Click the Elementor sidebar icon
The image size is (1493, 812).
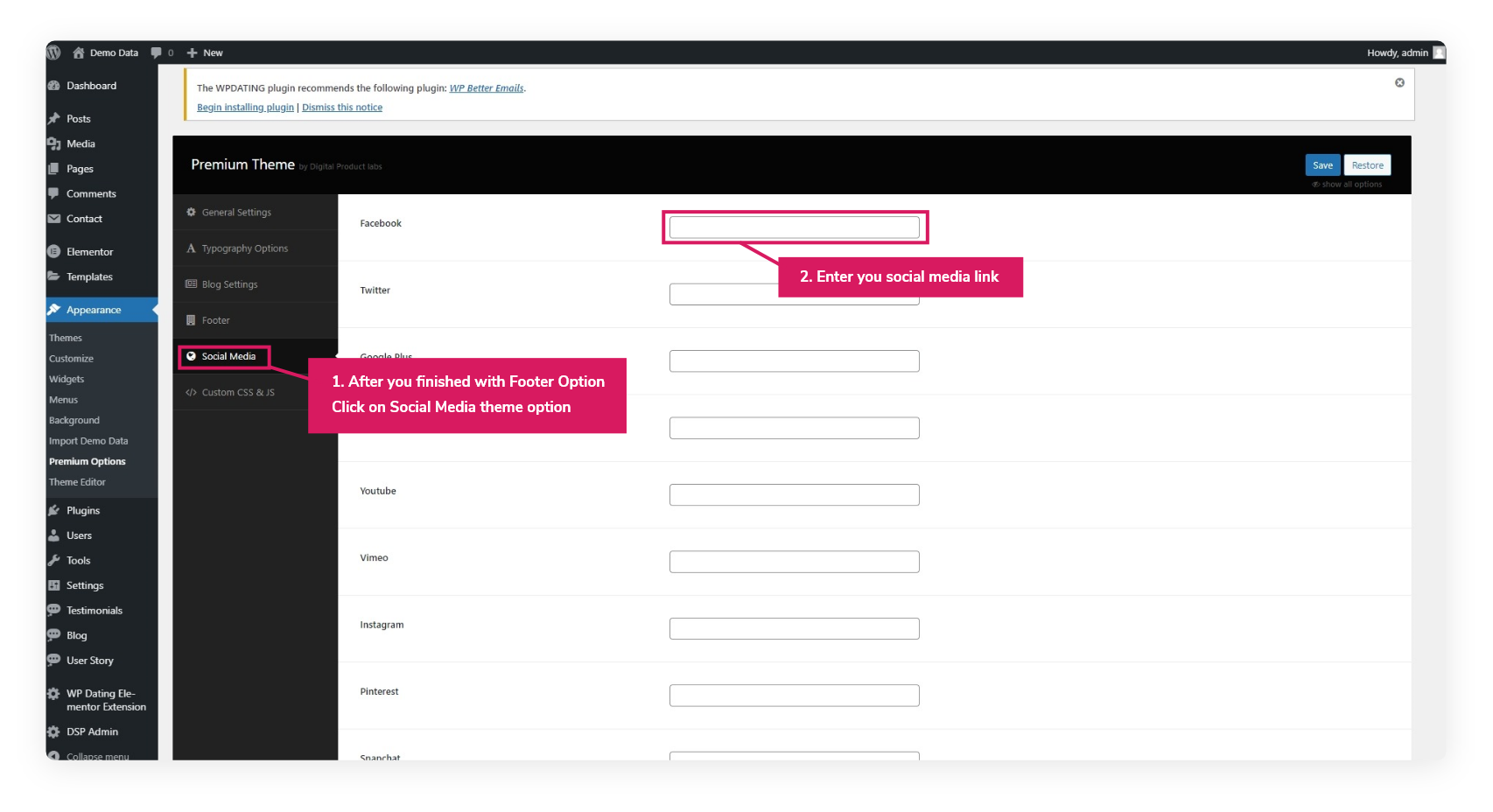pos(53,252)
